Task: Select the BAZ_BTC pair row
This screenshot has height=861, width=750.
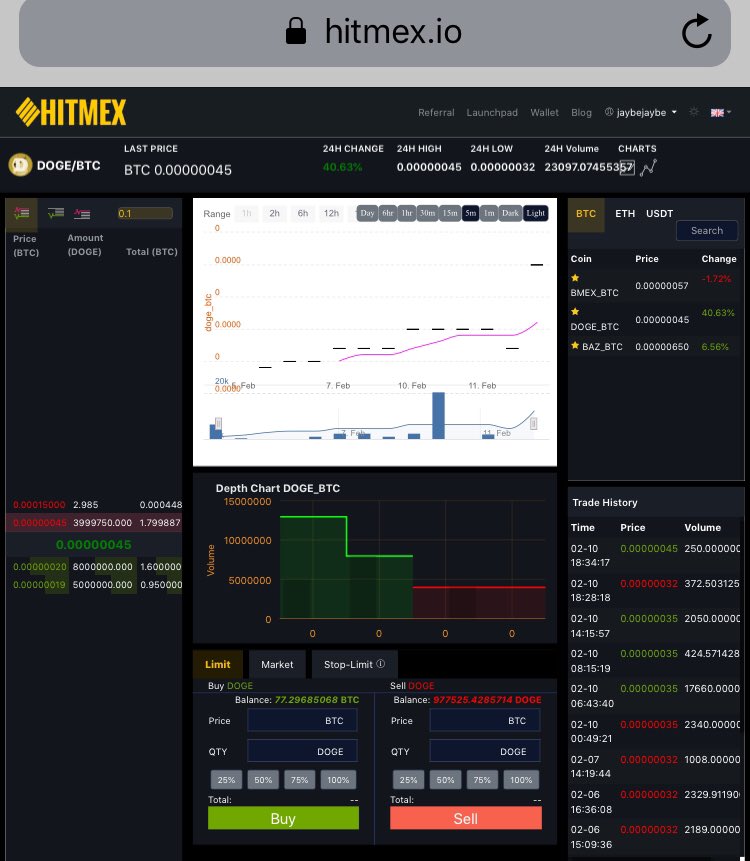Action: pos(654,346)
